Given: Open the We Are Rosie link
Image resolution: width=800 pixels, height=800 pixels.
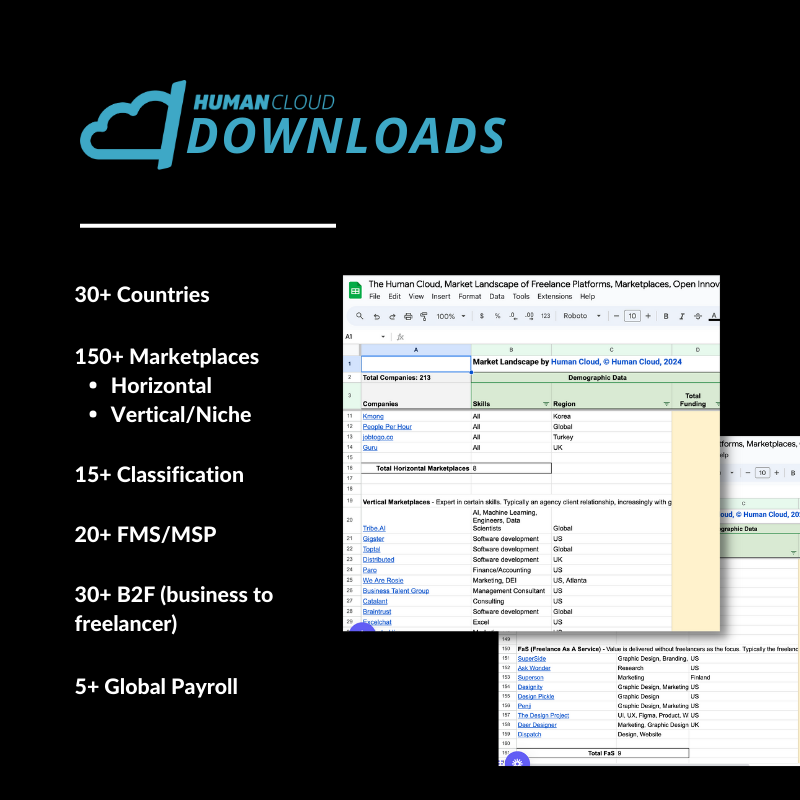Looking at the screenshot, I should (383, 581).
